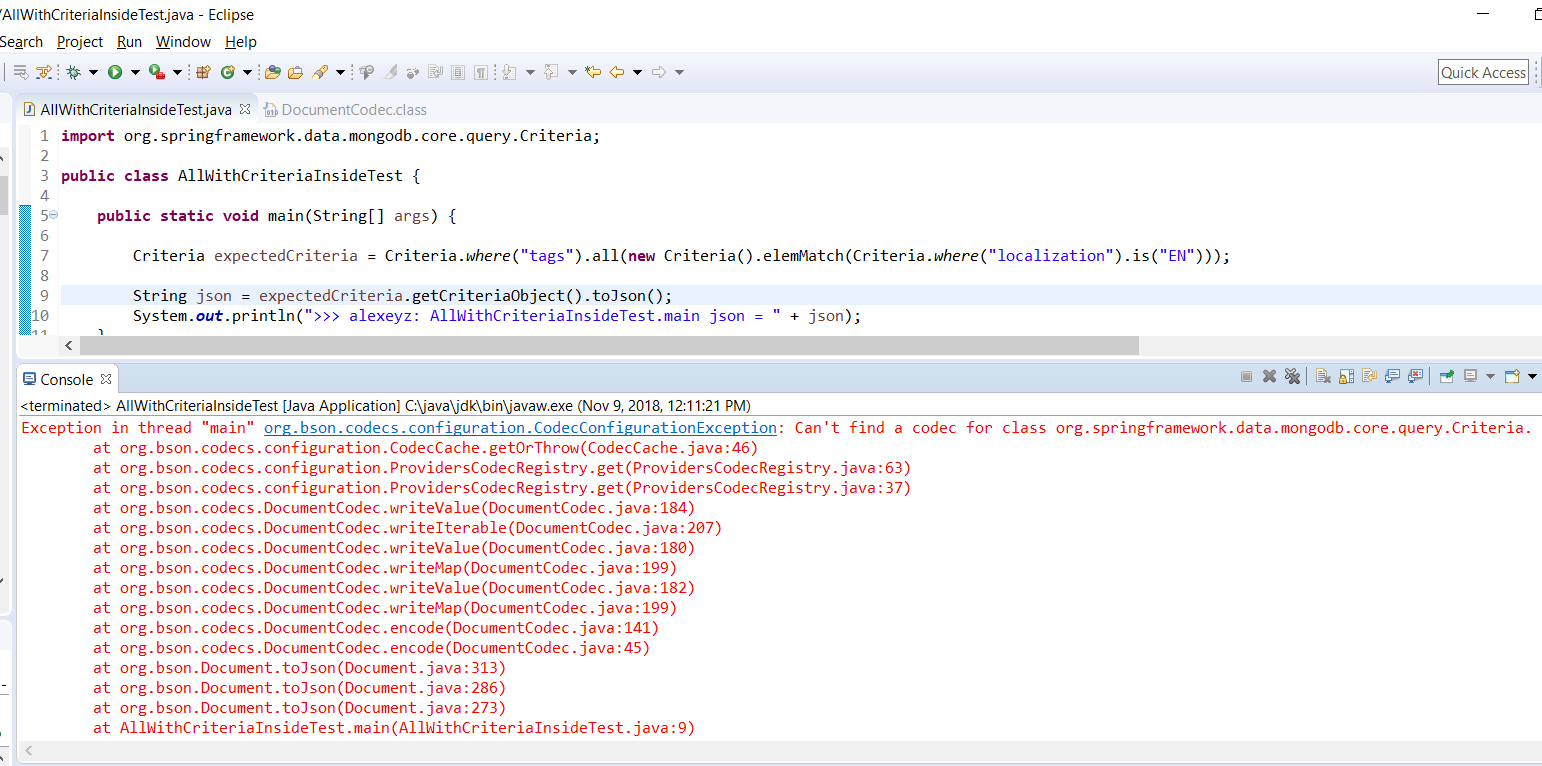
Task: Open the Debug options dropdown arrow
Action: click(93, 72)
